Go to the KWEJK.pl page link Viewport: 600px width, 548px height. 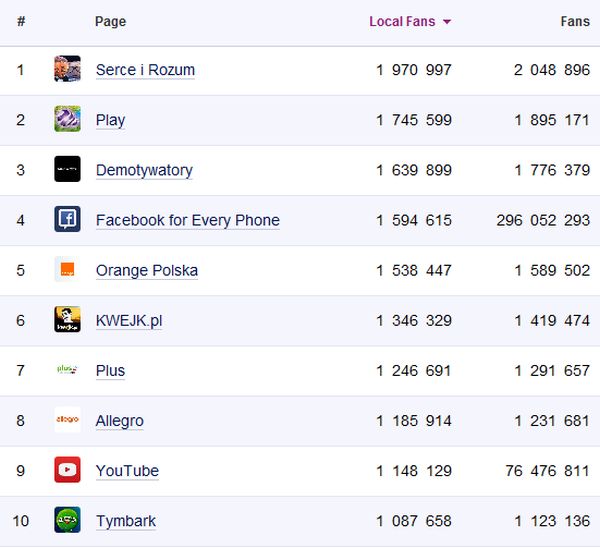point(129,320)
